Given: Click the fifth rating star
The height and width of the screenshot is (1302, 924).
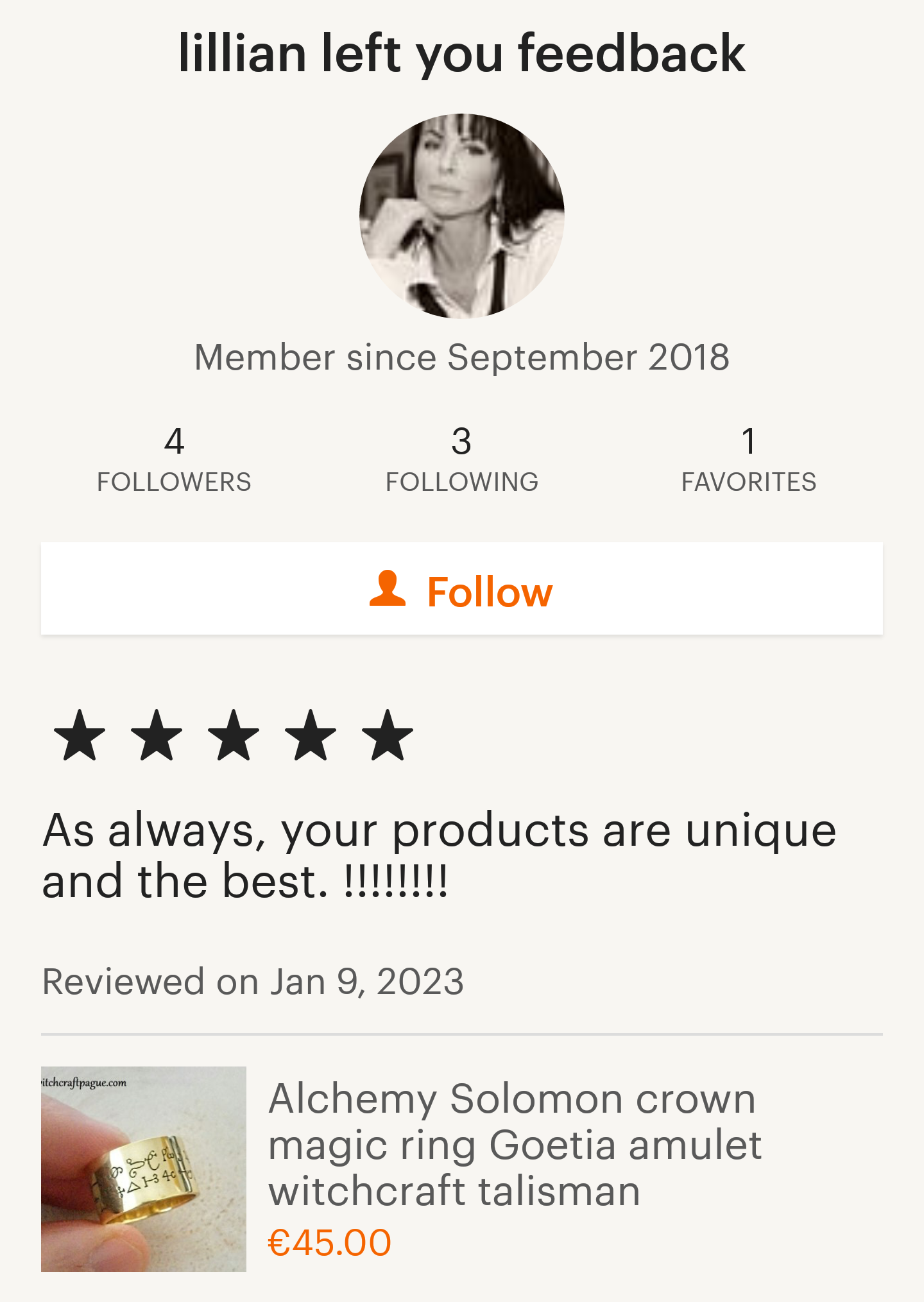Looking at the screenshot, I should click(x=388, y=735).
